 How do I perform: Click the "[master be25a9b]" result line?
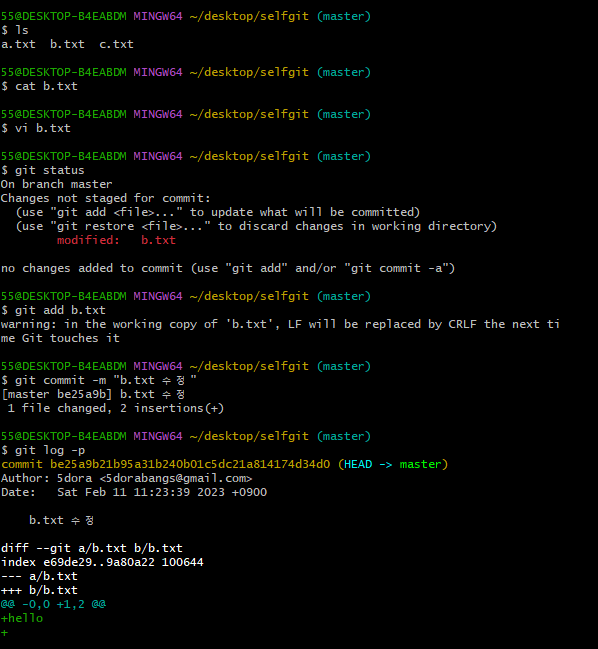(x=93, y=394)
